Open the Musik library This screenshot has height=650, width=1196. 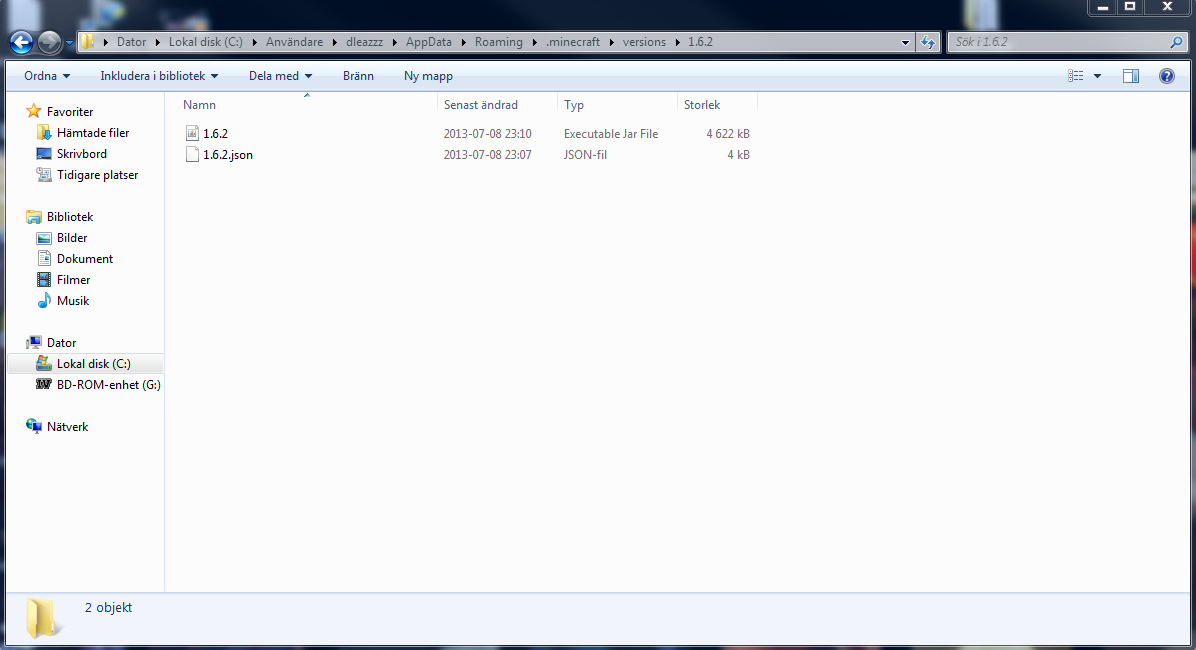click(x=72, y=301)
